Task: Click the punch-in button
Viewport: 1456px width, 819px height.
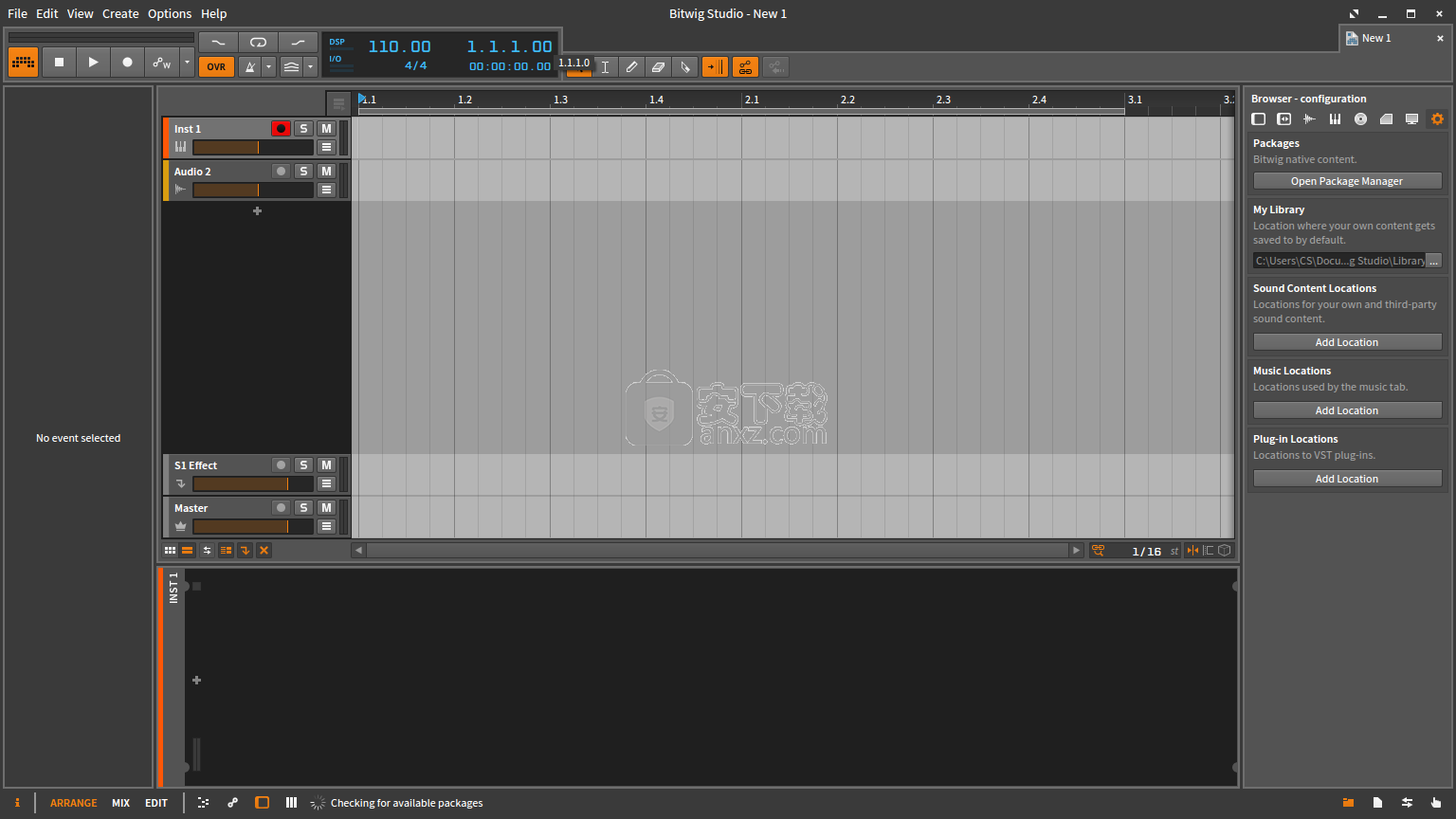Action: pos(218,43)
